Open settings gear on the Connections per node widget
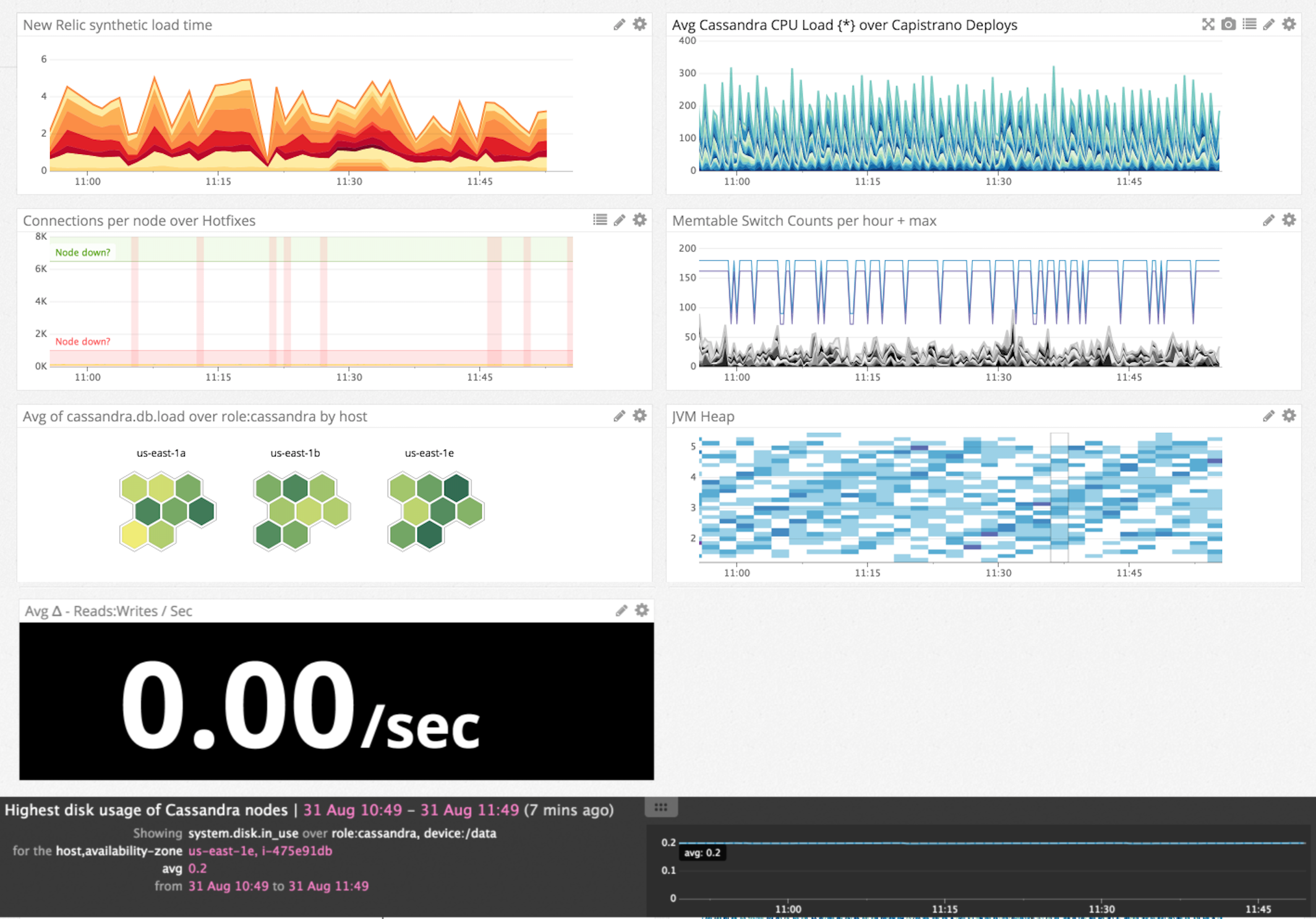The height and width of the screenshot is (919, 1316). [639, 220]
